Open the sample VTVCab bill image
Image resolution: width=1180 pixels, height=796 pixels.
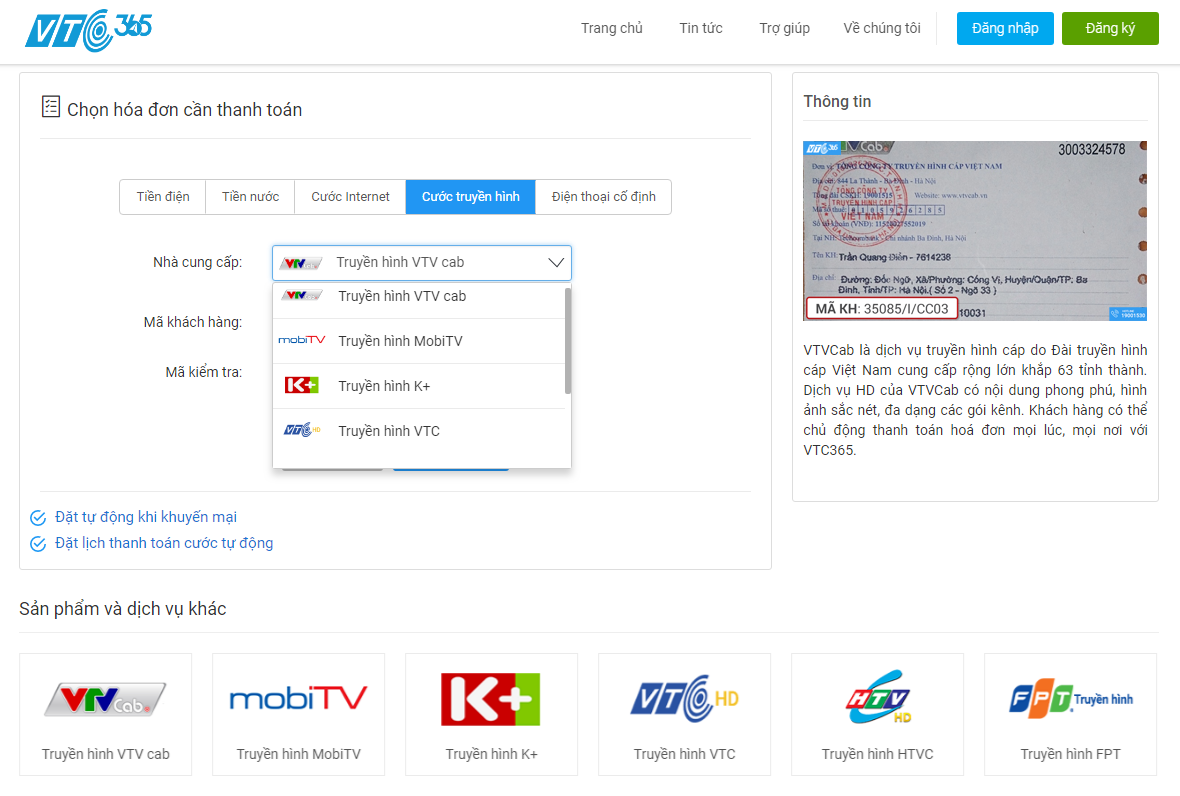(x=975, y=231)
